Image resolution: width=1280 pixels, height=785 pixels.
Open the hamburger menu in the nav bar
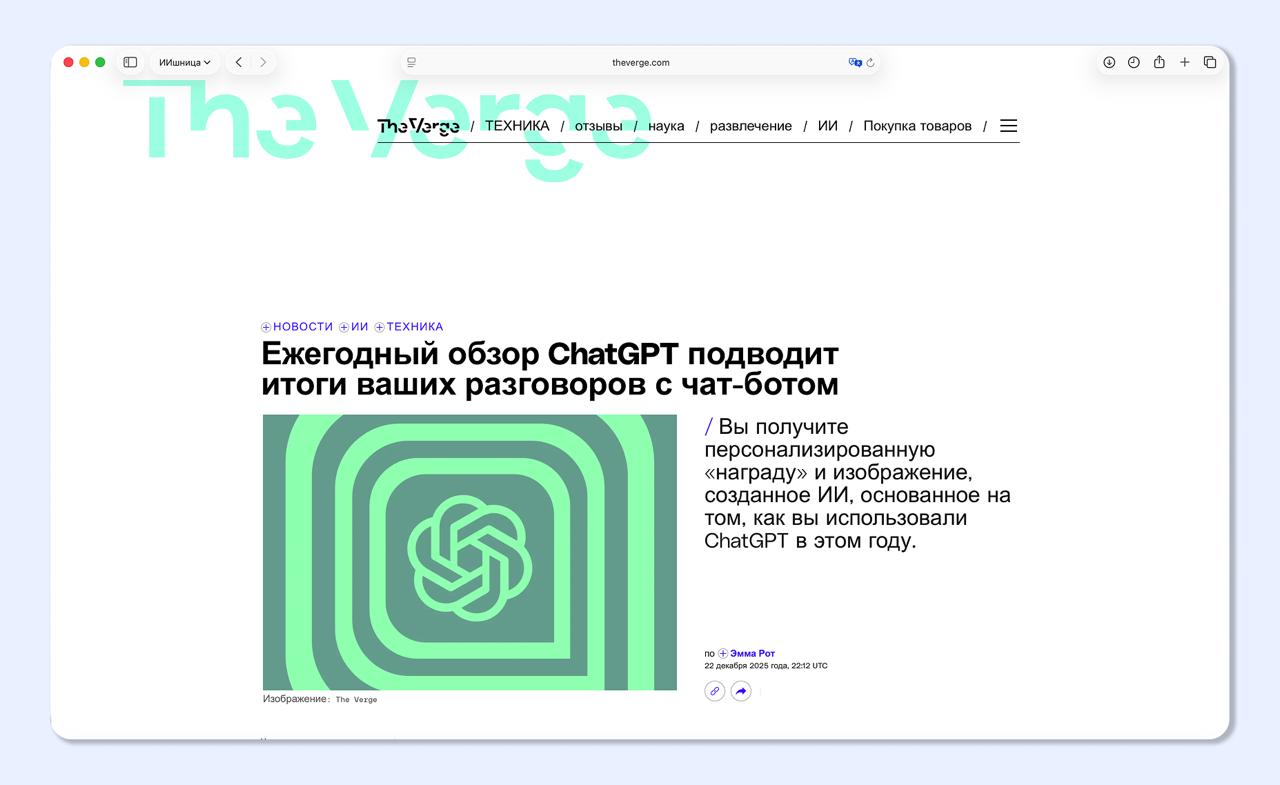pyautogui.click(x=1009, y=126)
